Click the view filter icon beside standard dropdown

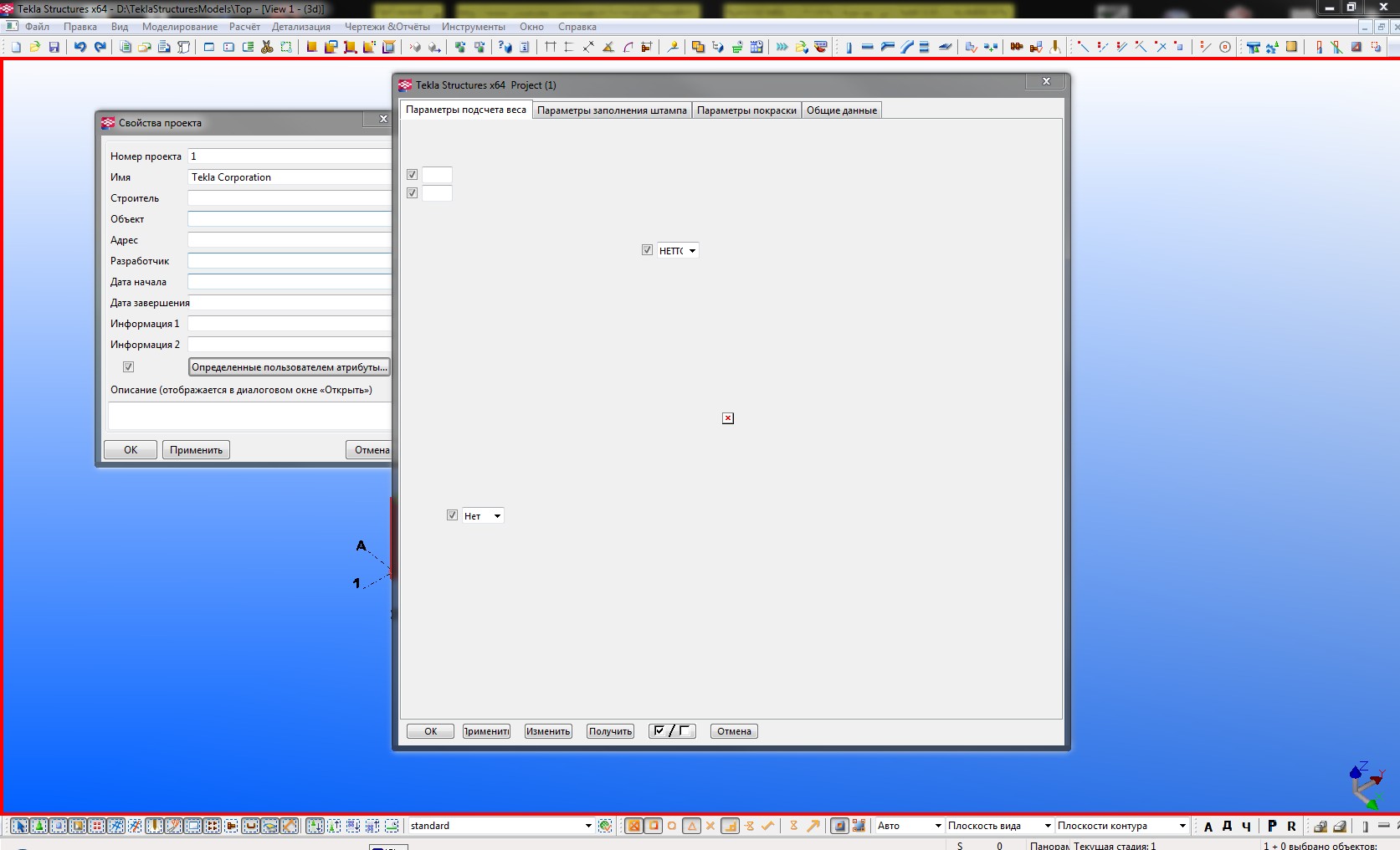click(605, 826)
